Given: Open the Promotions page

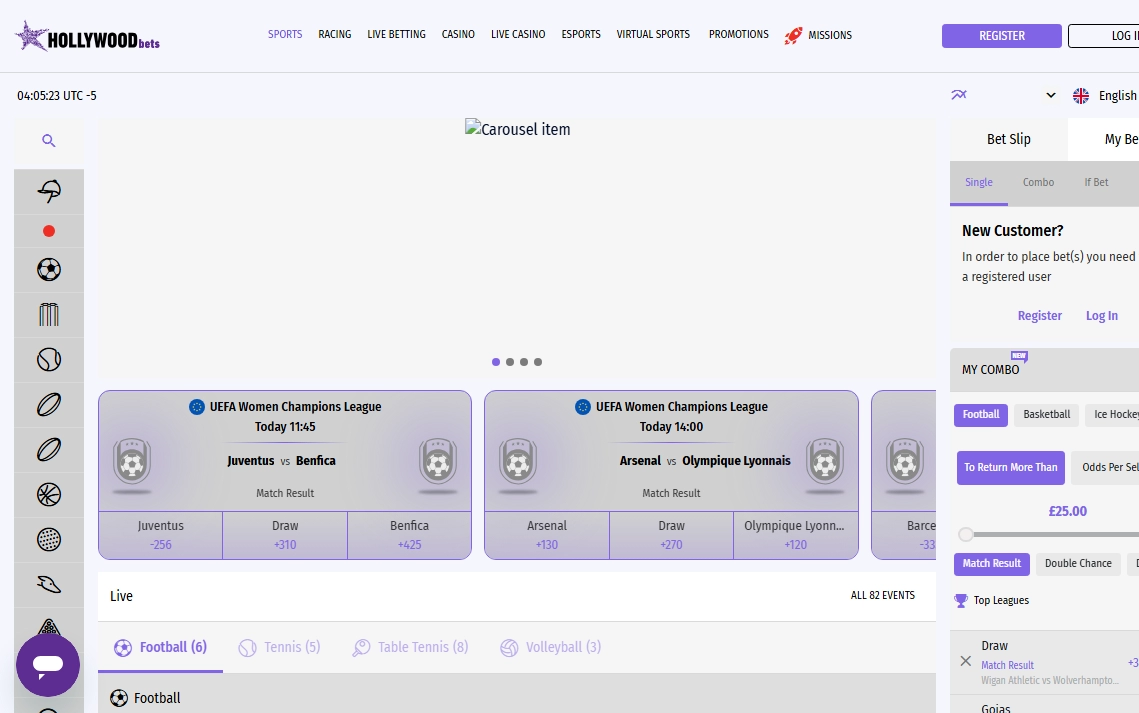Looking at the screenshot, I should click(x=739, y=34).
